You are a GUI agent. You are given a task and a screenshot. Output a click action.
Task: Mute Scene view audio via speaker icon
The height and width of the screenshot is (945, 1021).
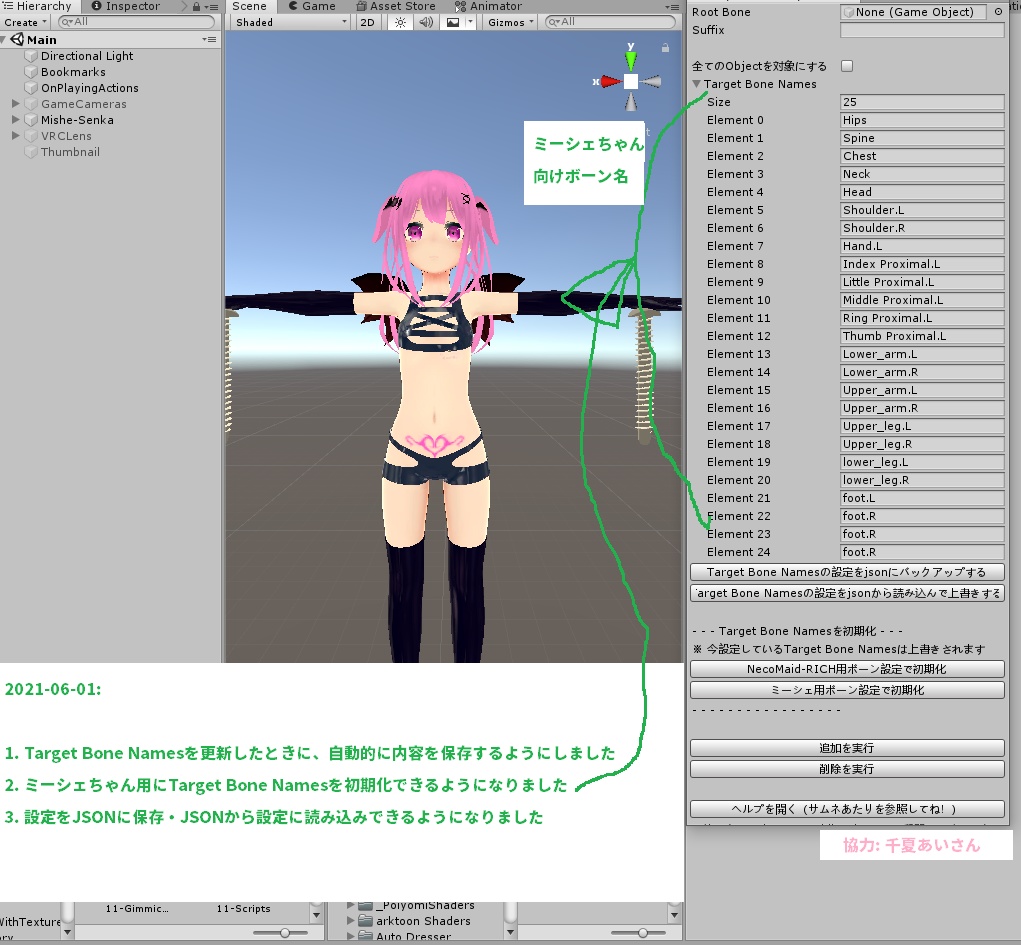tap(425, 22)
